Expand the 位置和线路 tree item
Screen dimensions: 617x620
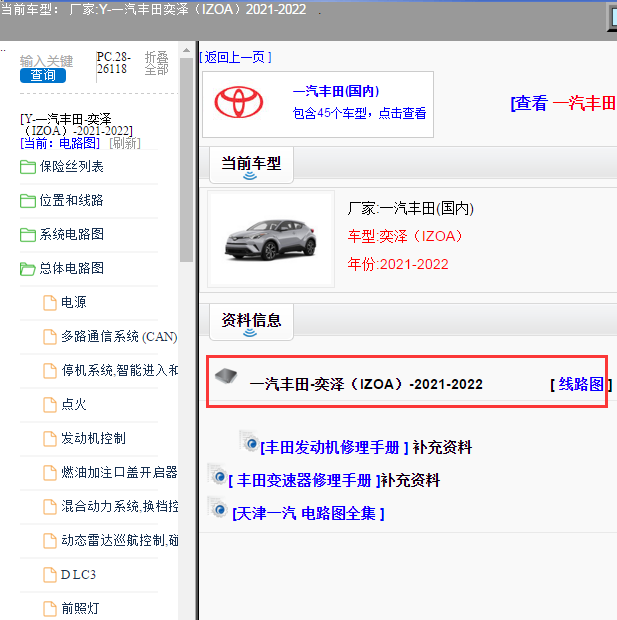point(72,200)
